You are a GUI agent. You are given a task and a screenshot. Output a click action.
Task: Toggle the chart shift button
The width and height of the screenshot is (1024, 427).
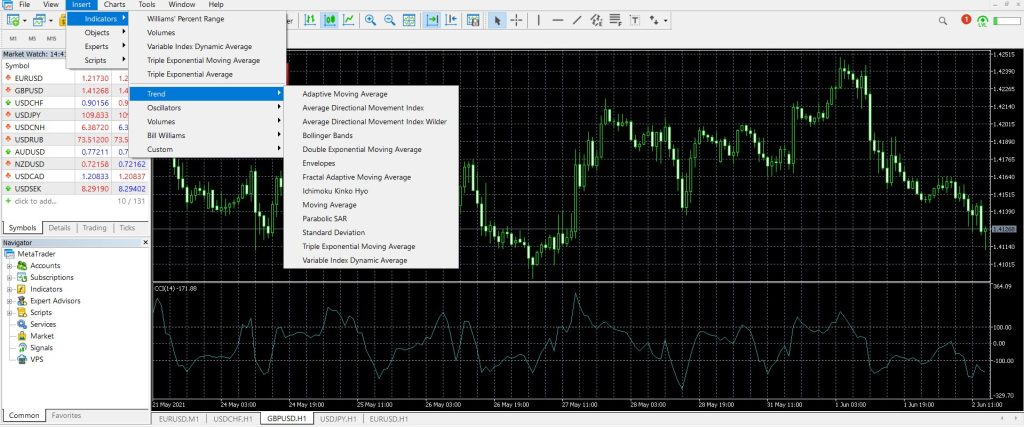tap(451, 20)
